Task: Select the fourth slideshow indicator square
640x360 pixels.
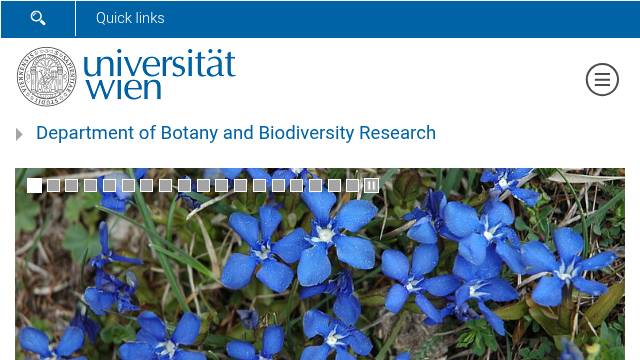Action: tap(91, 186)
